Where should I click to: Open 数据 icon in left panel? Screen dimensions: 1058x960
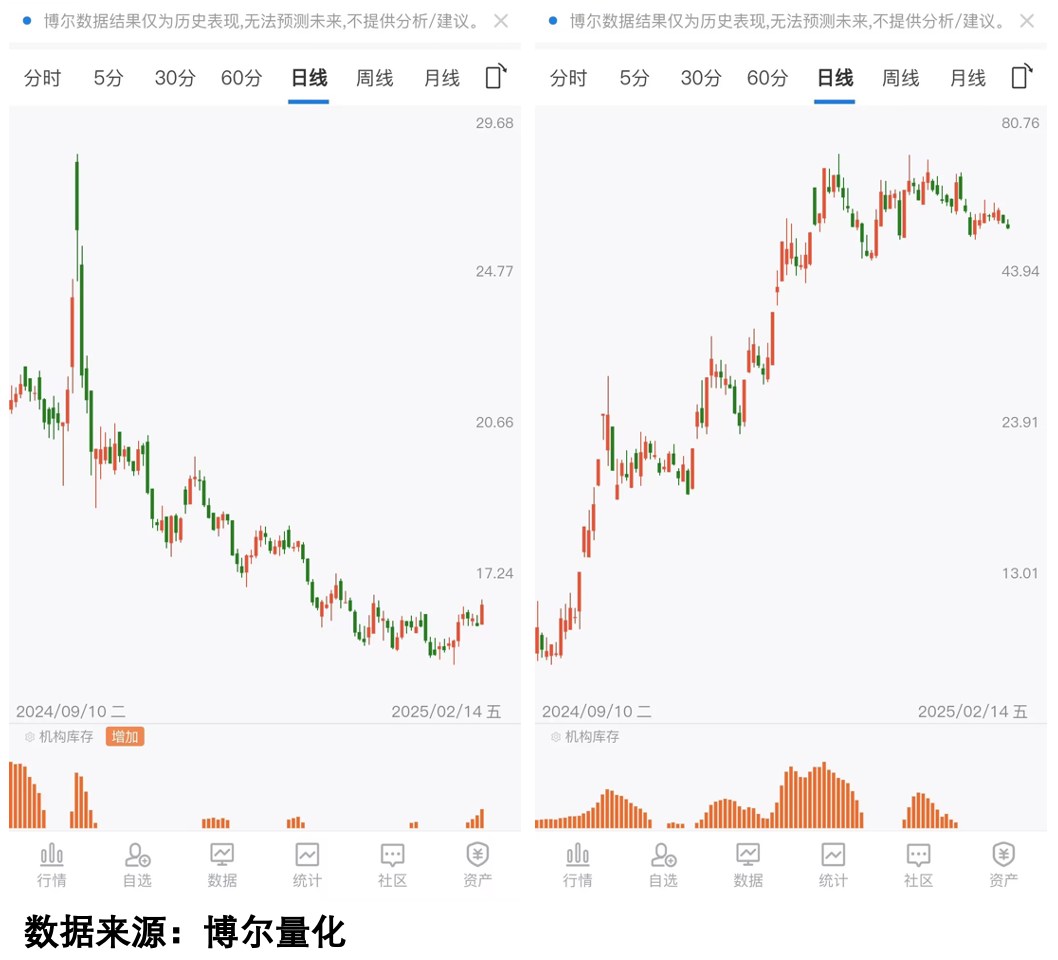click(222, 864)
